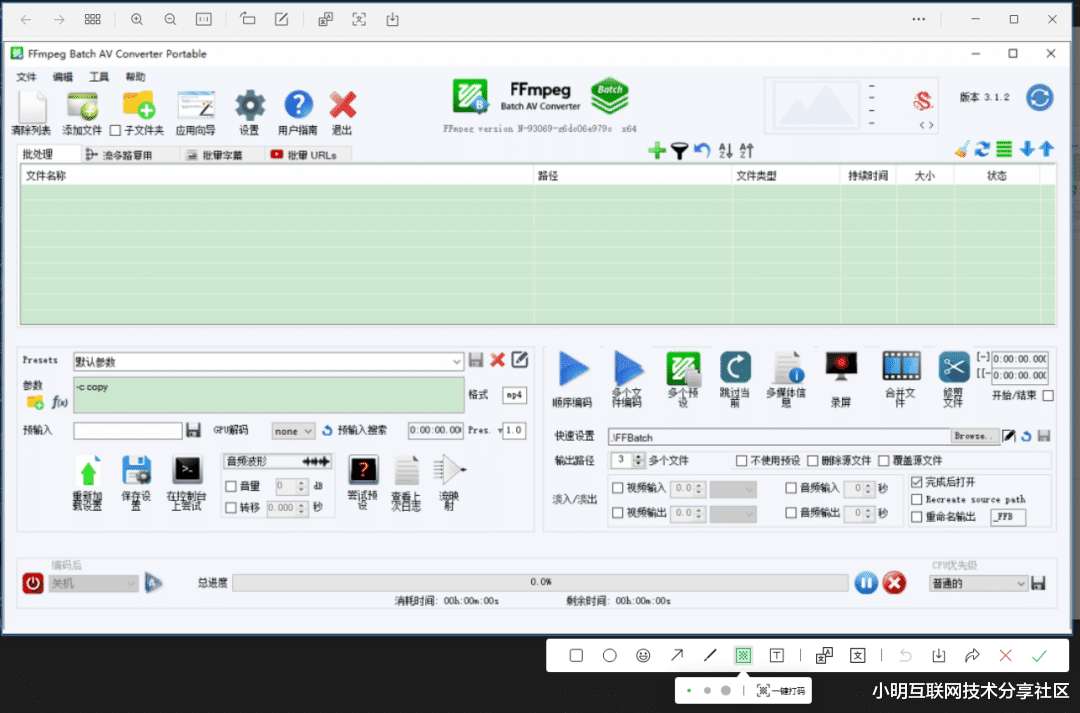Open the 用户指南 user guide
Image resolution: width=1080 pixels, height=713 pixels.
[x=298, y=105]
